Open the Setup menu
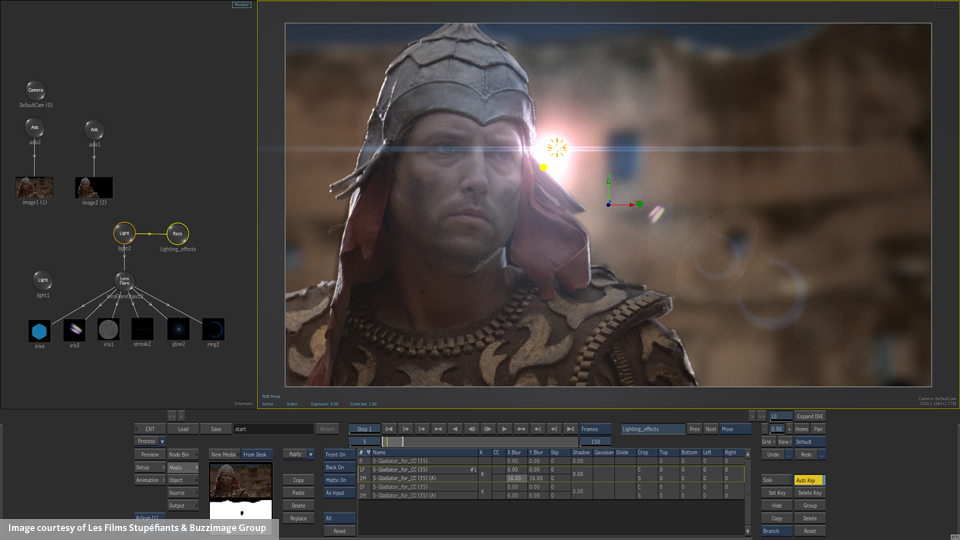The height and width of the screenshot is (540, 960). (149, 467)
